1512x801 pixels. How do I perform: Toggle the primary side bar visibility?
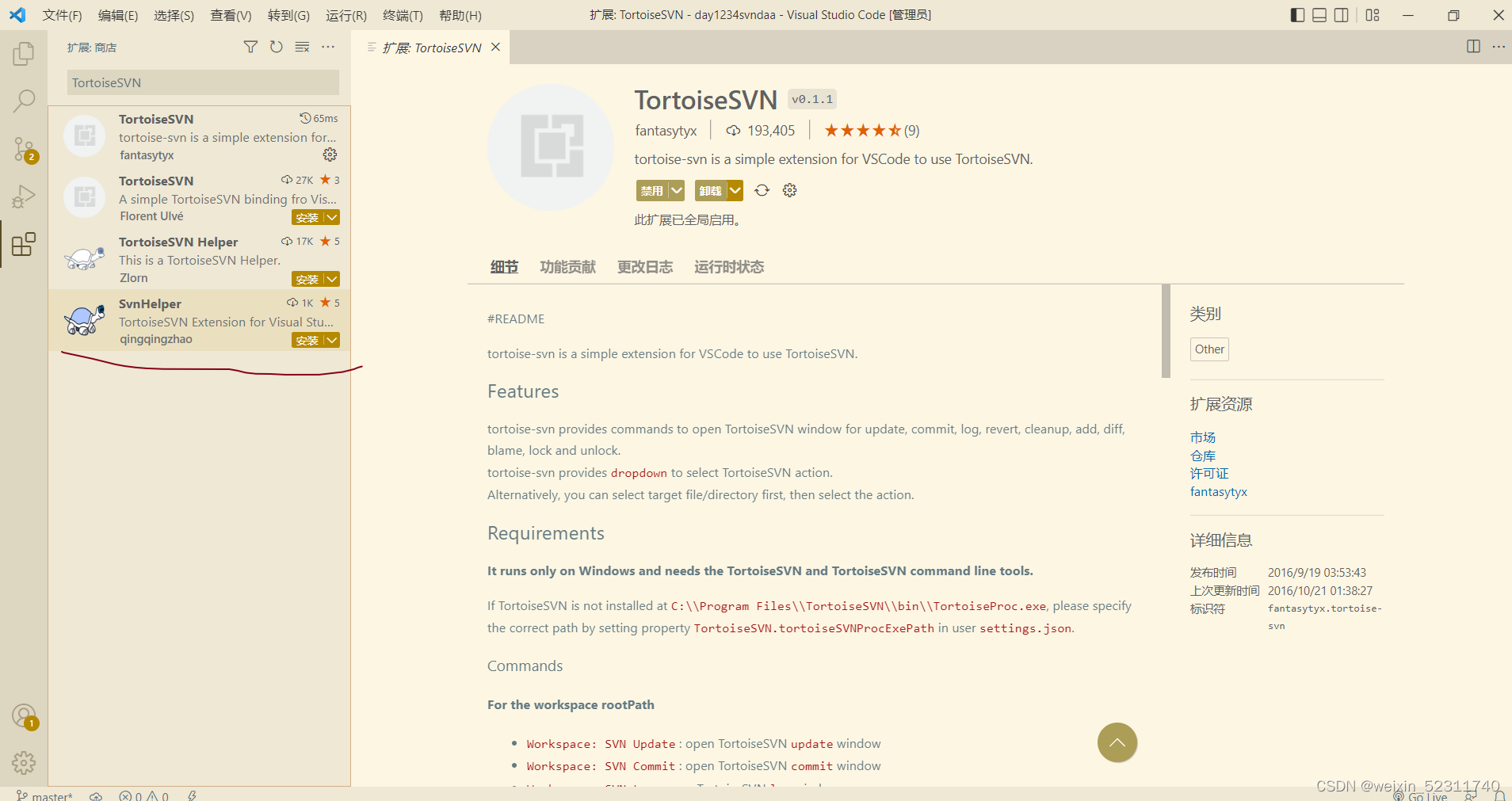click(x=1297, y=15)
